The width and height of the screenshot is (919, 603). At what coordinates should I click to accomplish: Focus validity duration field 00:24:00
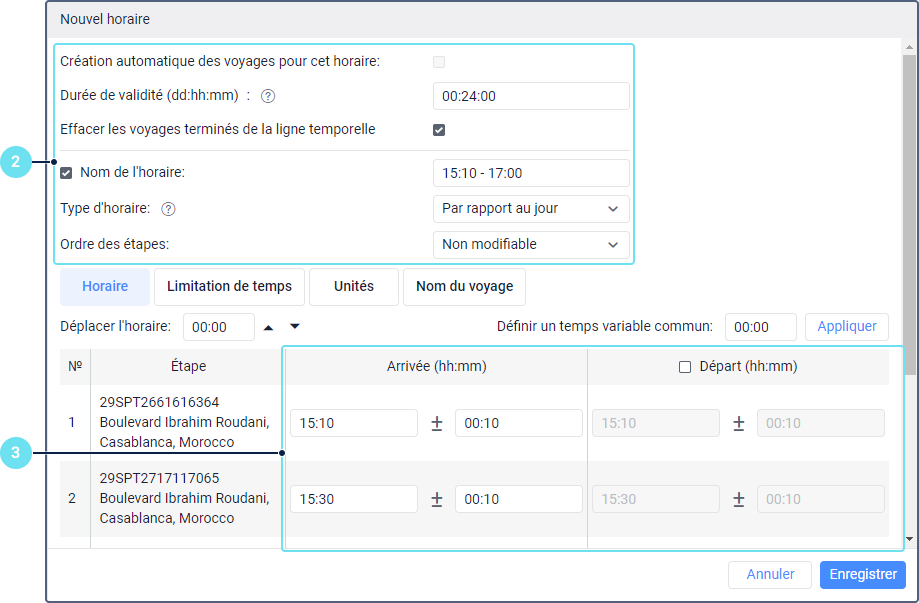click(531, 96)
